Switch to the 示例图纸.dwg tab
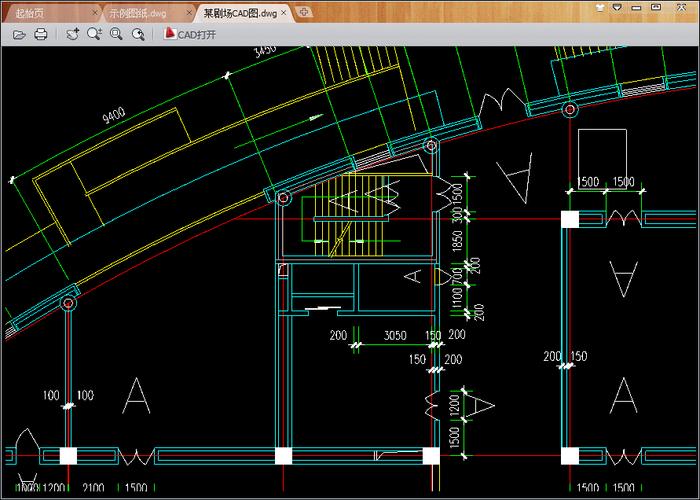 tap(138, 13)
